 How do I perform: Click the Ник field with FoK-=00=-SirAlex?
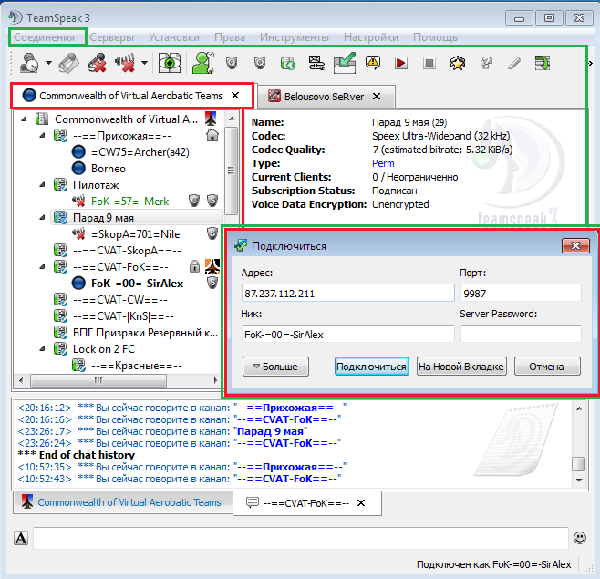point(348,334)
